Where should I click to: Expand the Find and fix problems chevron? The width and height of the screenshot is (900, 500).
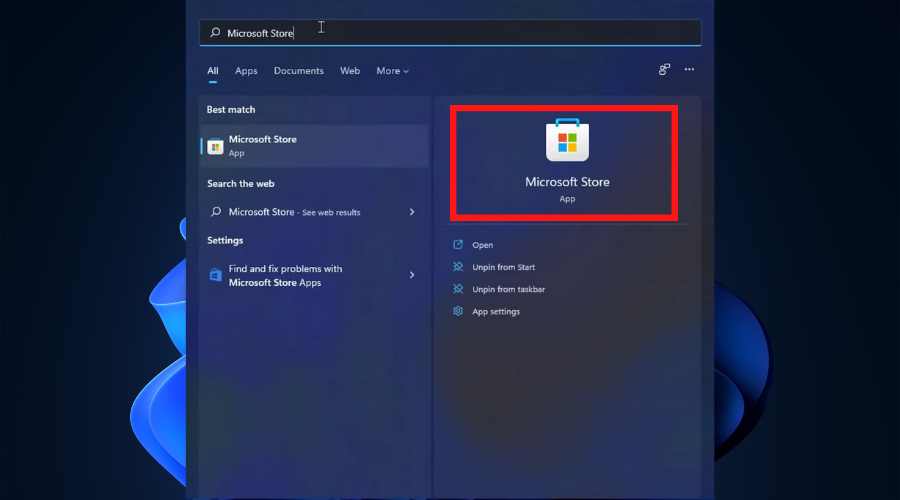(412, 275)
